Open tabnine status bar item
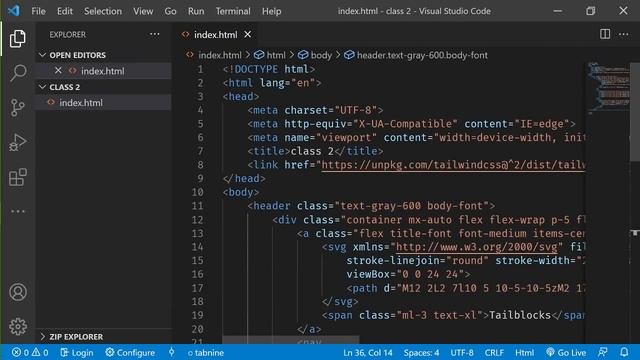The height and width of the screenshot is (360, 640). click(206, 353)
